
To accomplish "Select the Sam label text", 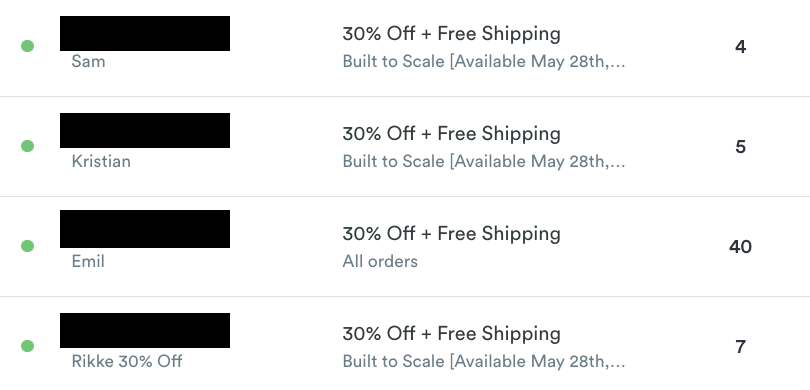I will (88, 61).
